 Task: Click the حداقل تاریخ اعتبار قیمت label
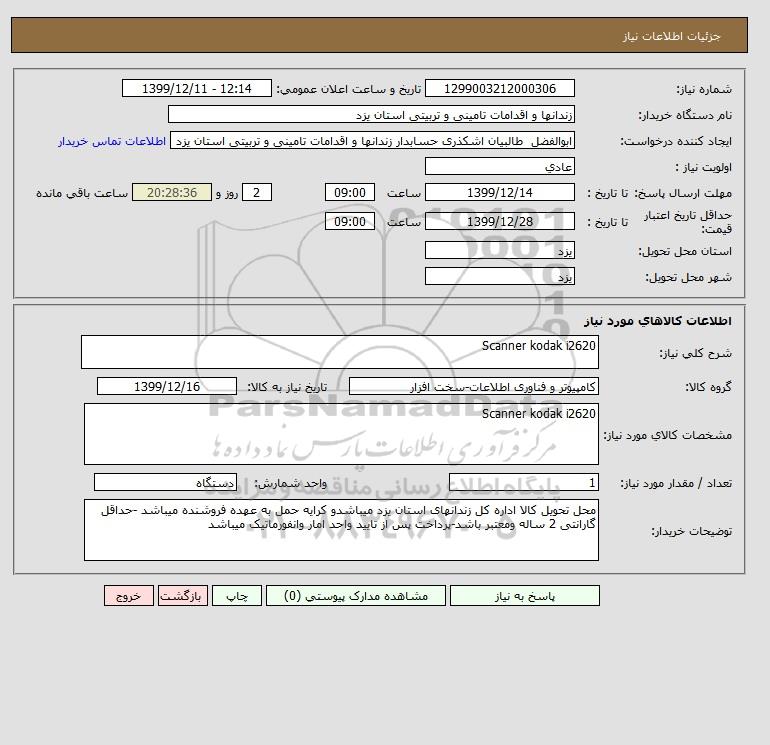point(688,222)
